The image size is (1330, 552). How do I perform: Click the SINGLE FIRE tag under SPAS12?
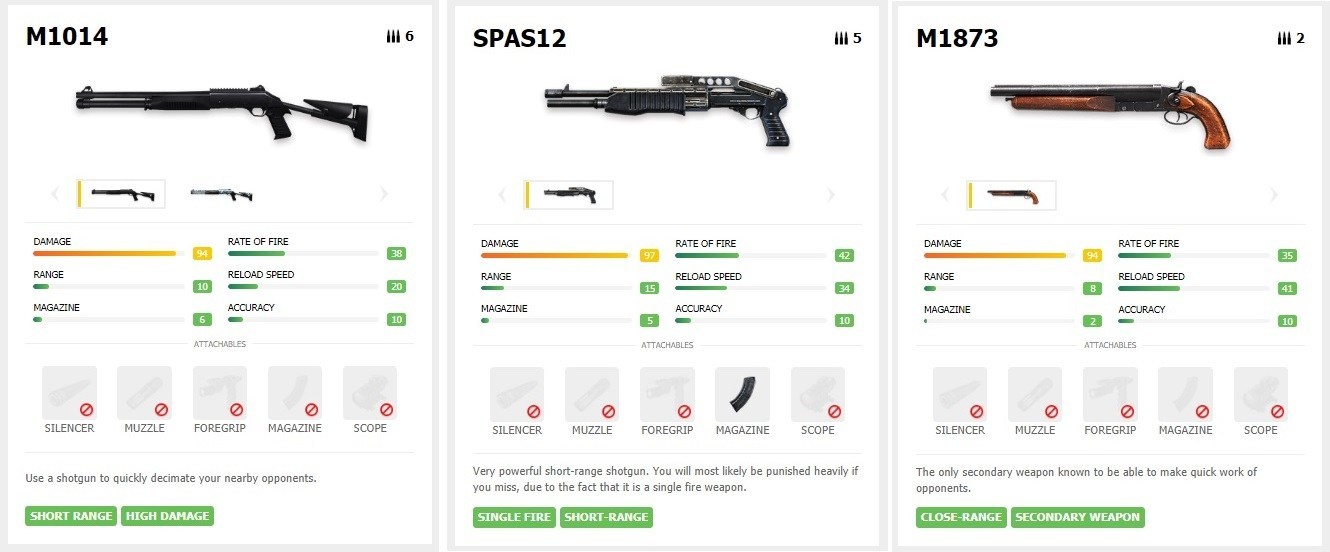click(515, 517)
